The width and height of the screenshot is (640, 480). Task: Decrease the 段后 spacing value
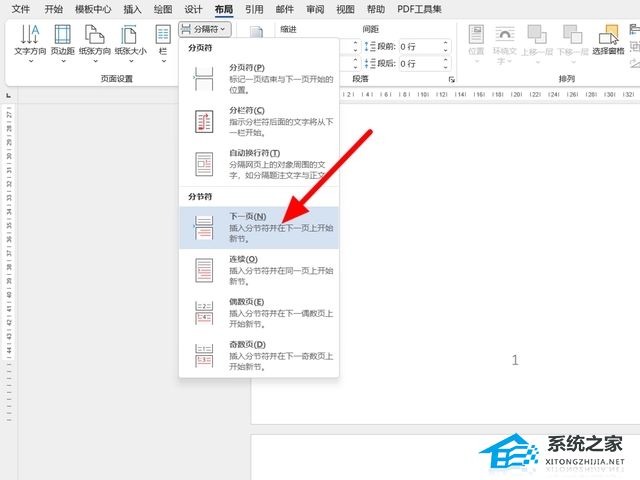coord(446,67)
